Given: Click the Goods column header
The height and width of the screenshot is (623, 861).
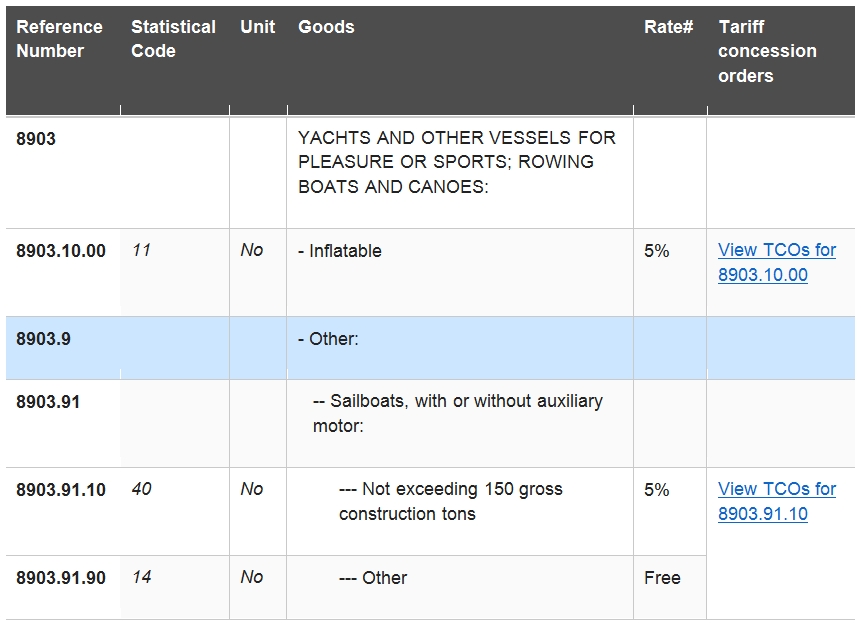Looking at the screenshot, I should click(x=326, y=27).
